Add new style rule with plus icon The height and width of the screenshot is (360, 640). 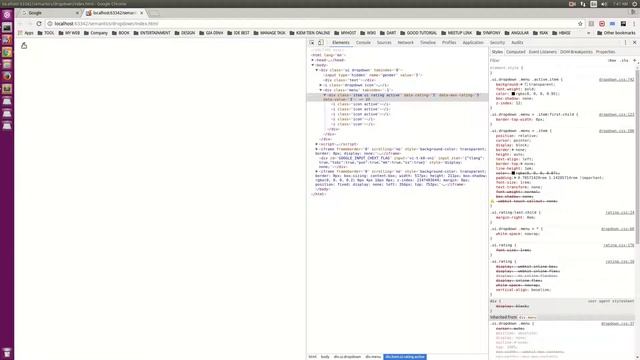pyautogui.click(x=634, y=60)
